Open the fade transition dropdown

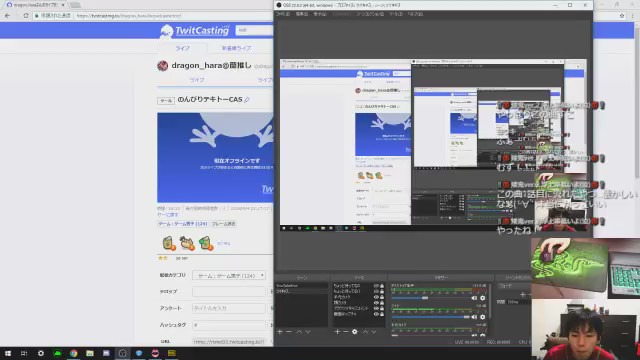513,286
